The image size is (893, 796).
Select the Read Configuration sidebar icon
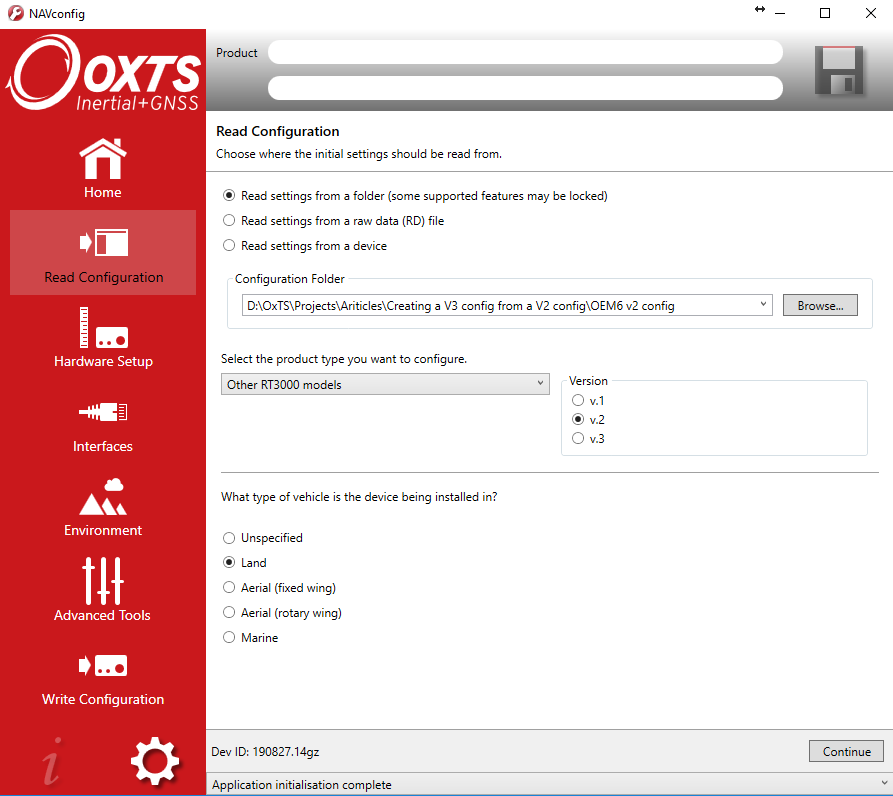click(104, 243)
